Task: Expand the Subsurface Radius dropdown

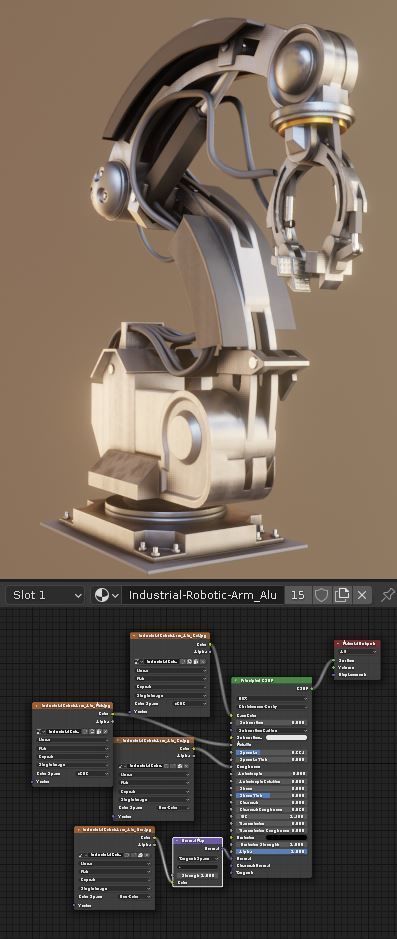Action: coord(272,731)
